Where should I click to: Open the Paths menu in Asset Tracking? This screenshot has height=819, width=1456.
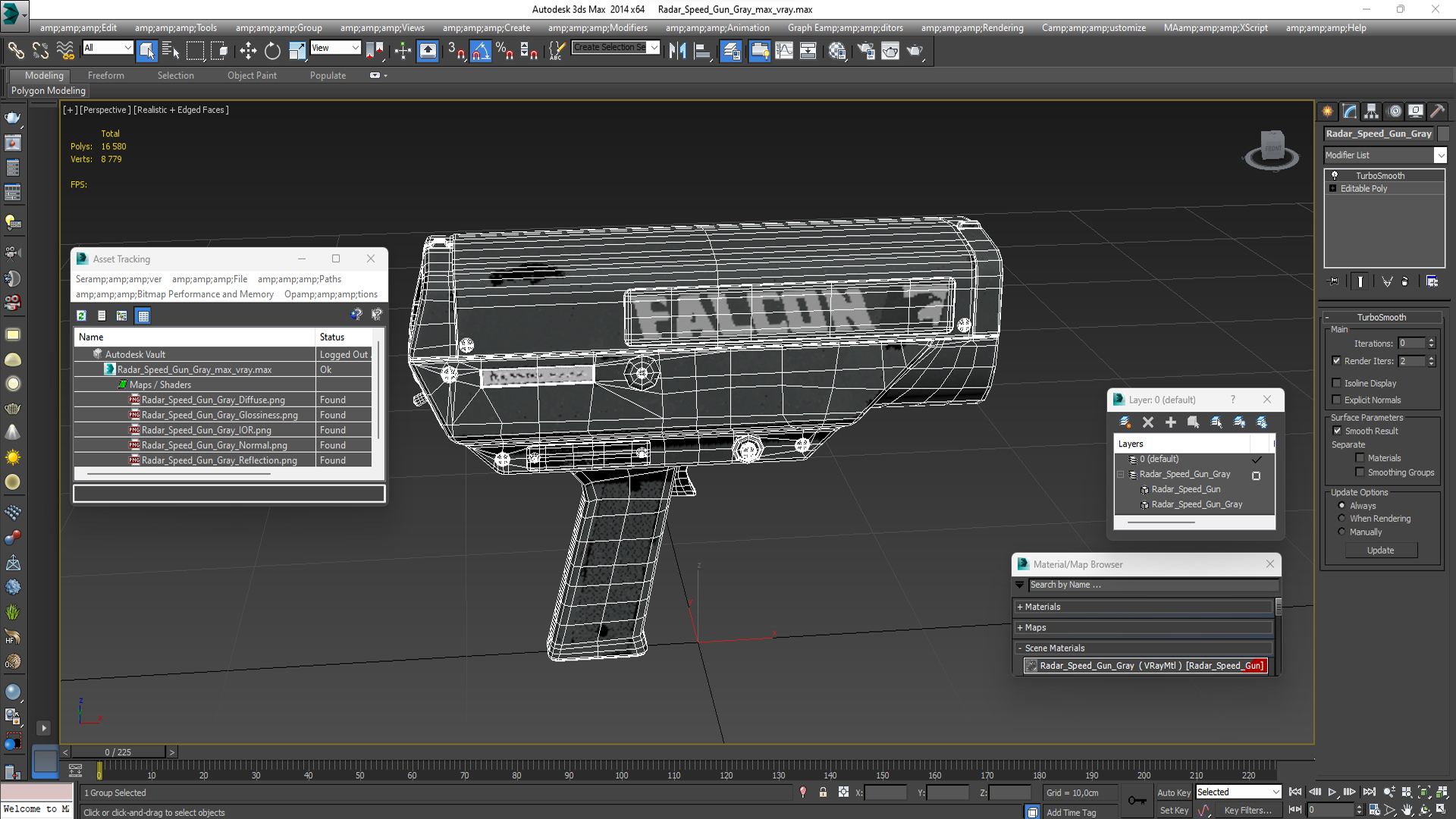299,279
